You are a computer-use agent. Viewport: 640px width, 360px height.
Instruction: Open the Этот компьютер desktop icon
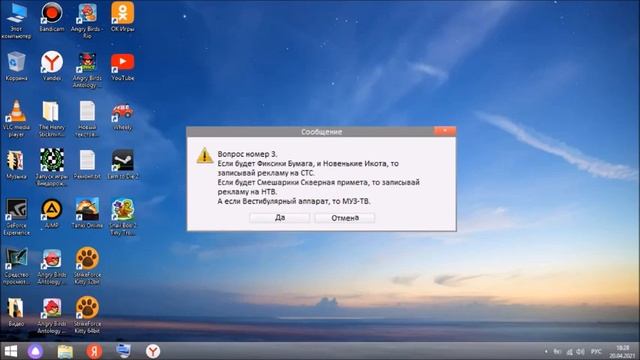pyautogui.click(x=16, y=20)
